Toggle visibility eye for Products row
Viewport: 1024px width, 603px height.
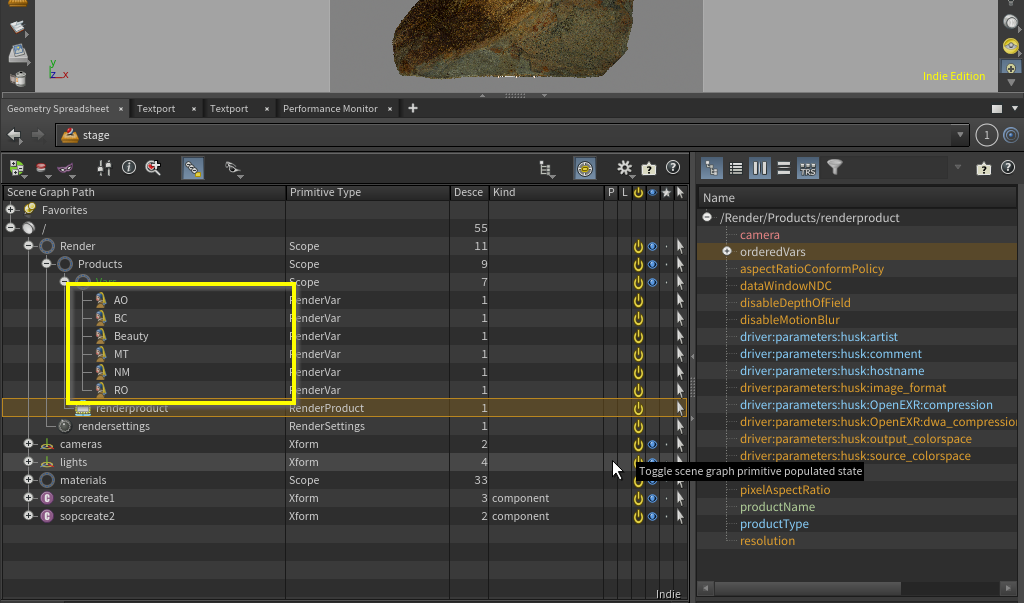pyautogui.click(x=652, y=265)
